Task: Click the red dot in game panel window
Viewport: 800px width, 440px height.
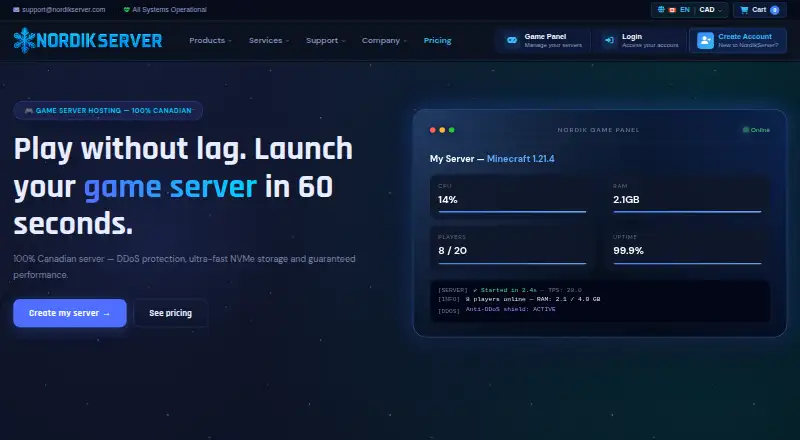Action: point(433,130)
